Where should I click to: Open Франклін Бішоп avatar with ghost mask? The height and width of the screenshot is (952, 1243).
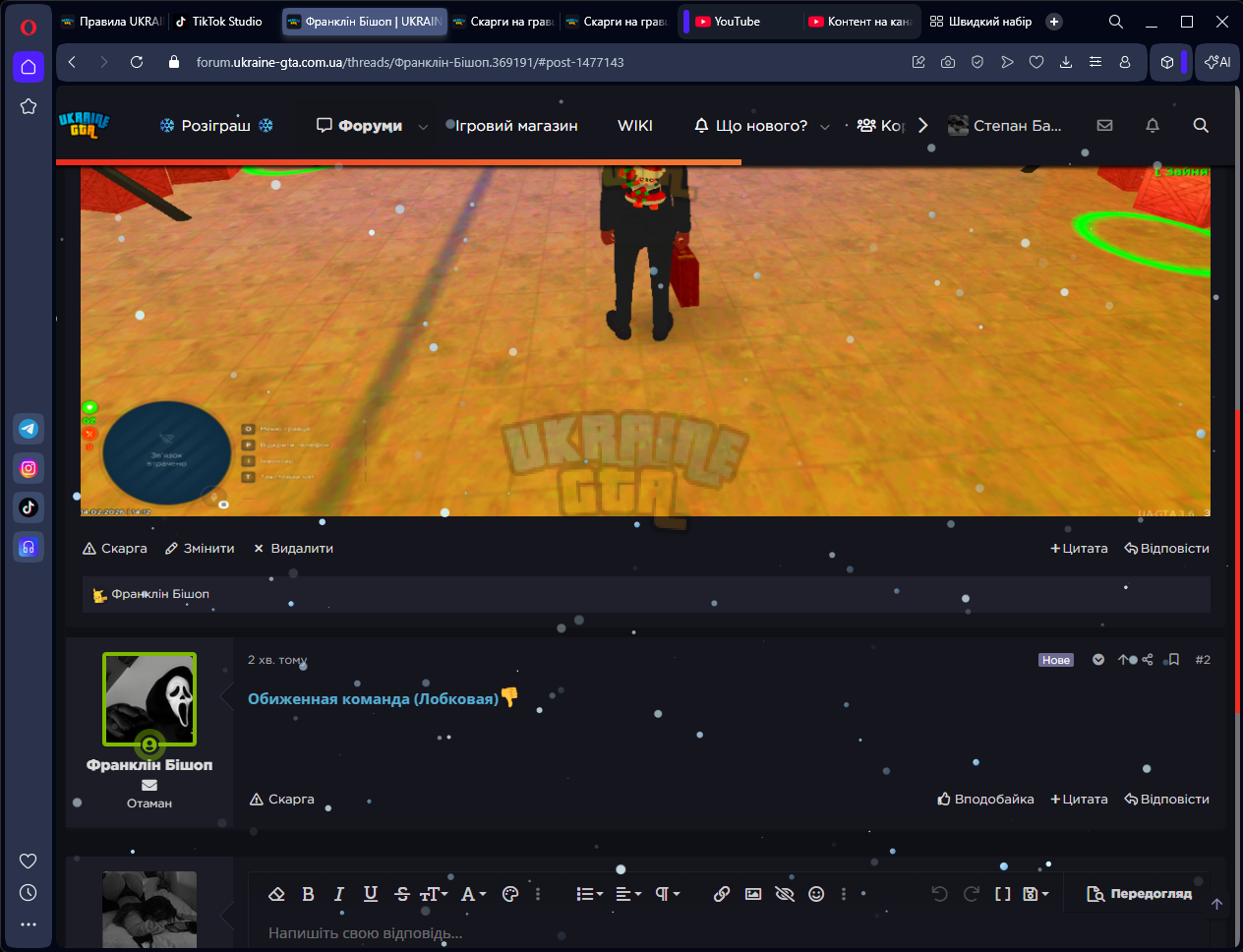[x=149, y=699]
